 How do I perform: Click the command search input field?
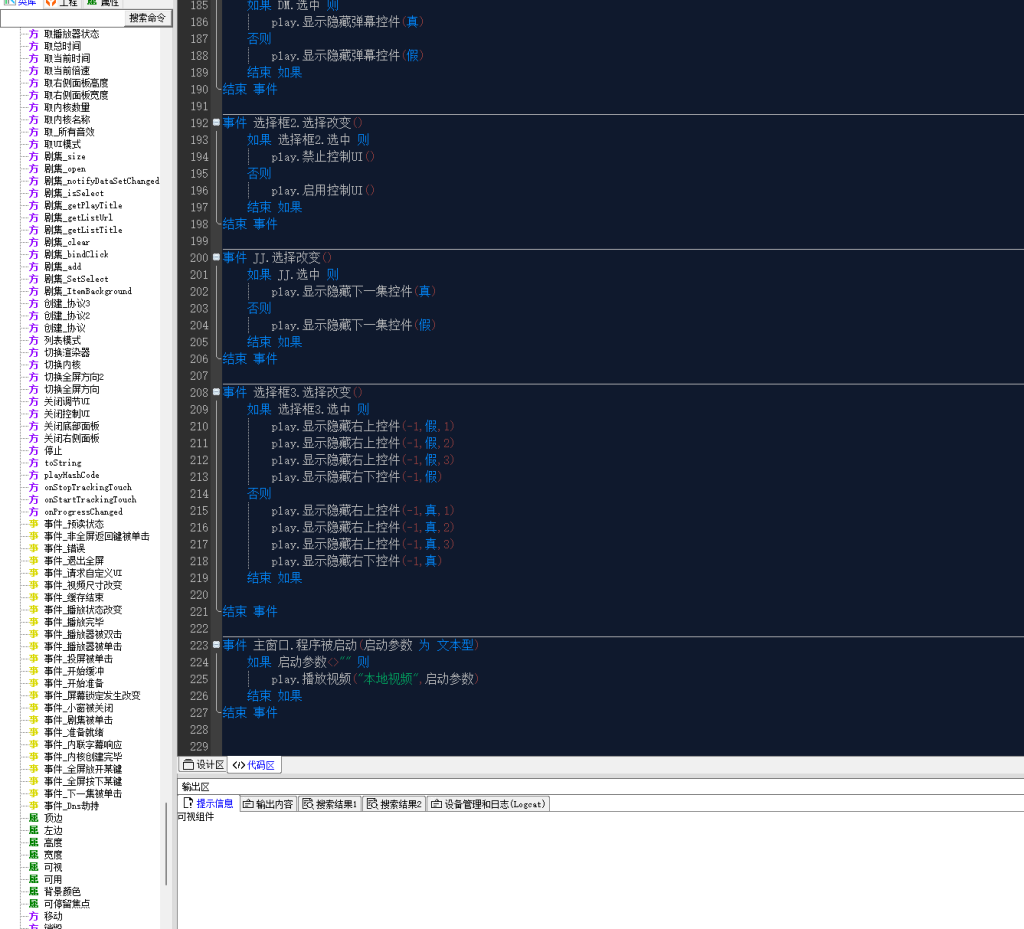(x=62, y=18)
